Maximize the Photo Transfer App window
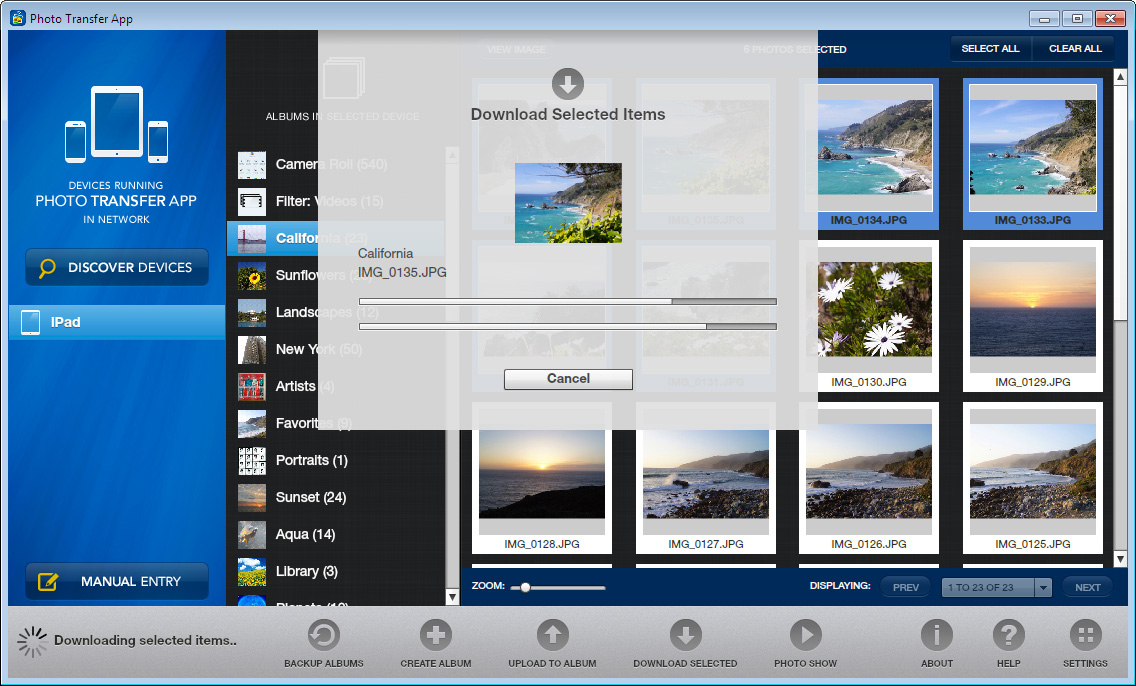The width and height of the screenshot is (1136, 686). click(1077, 19)
